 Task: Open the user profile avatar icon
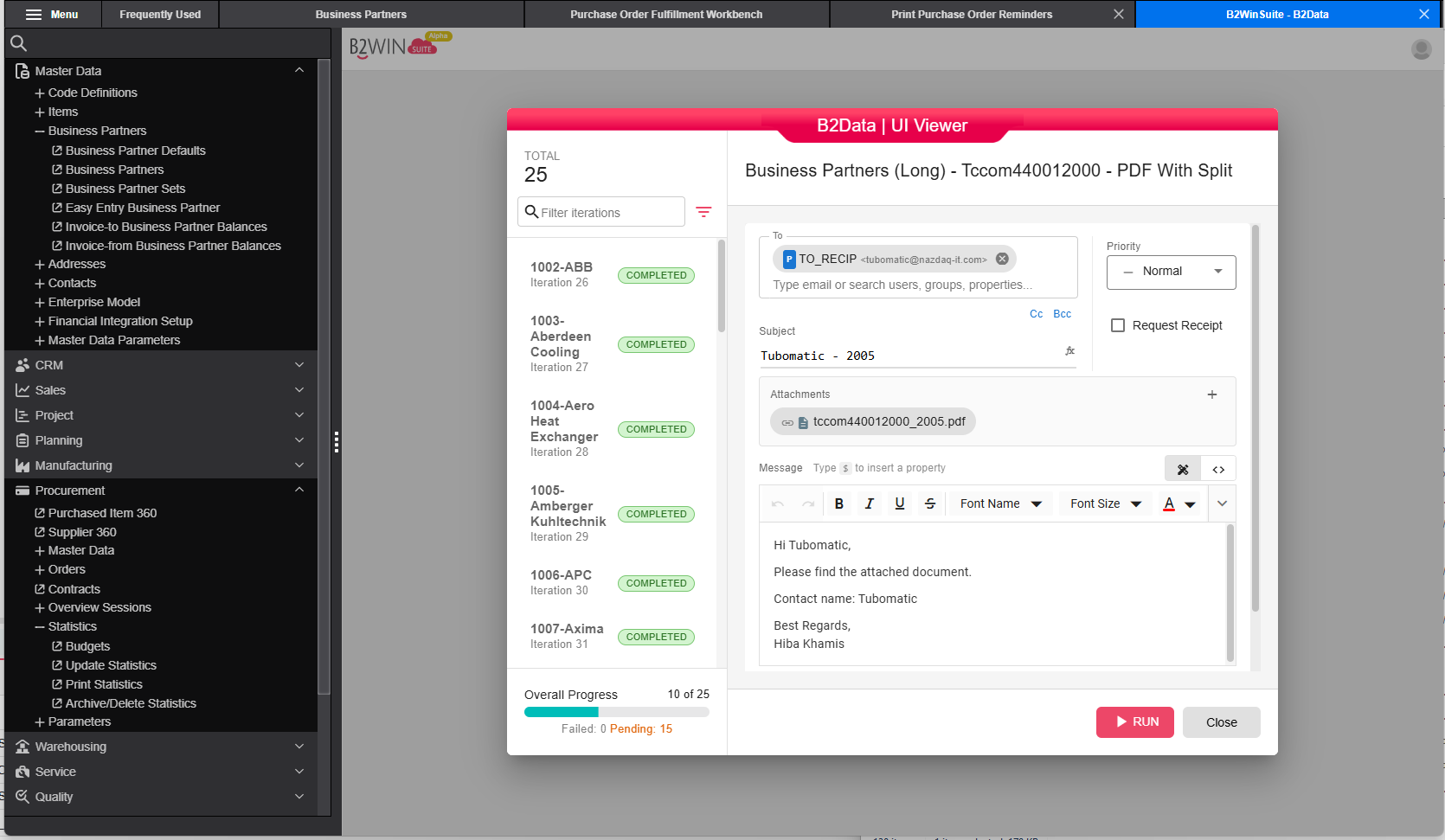pyautogui.click(x=1421, y=49)
